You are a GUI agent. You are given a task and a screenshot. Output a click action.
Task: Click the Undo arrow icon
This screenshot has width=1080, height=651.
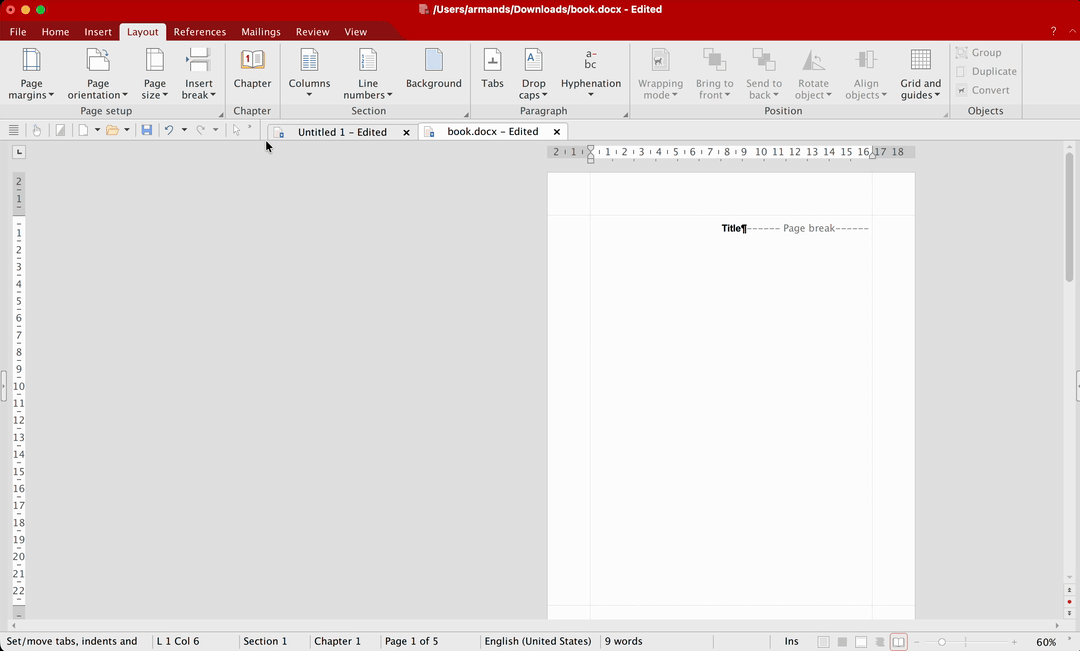pos(169,130)
